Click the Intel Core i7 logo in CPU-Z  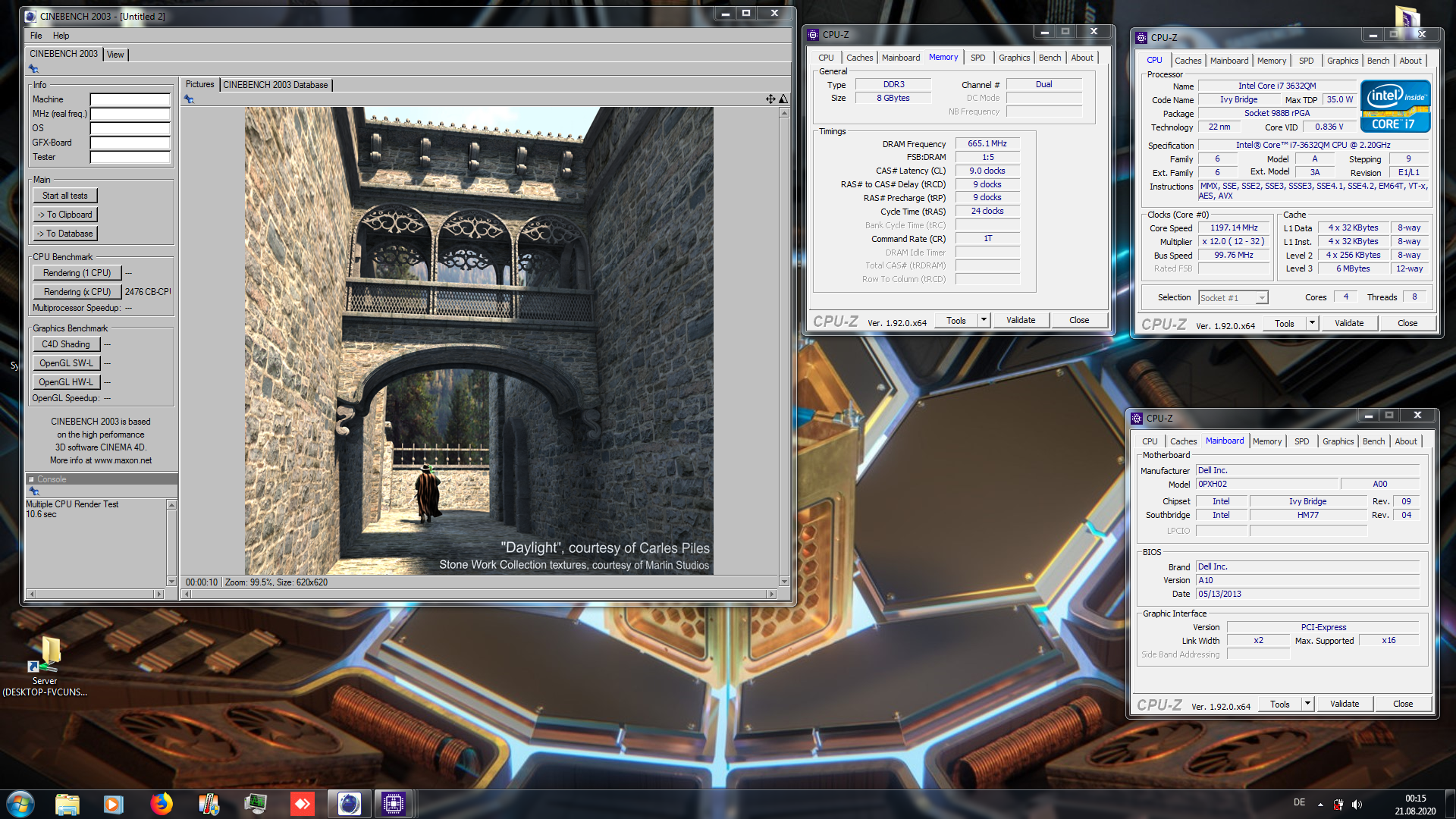coord(1395,106)
